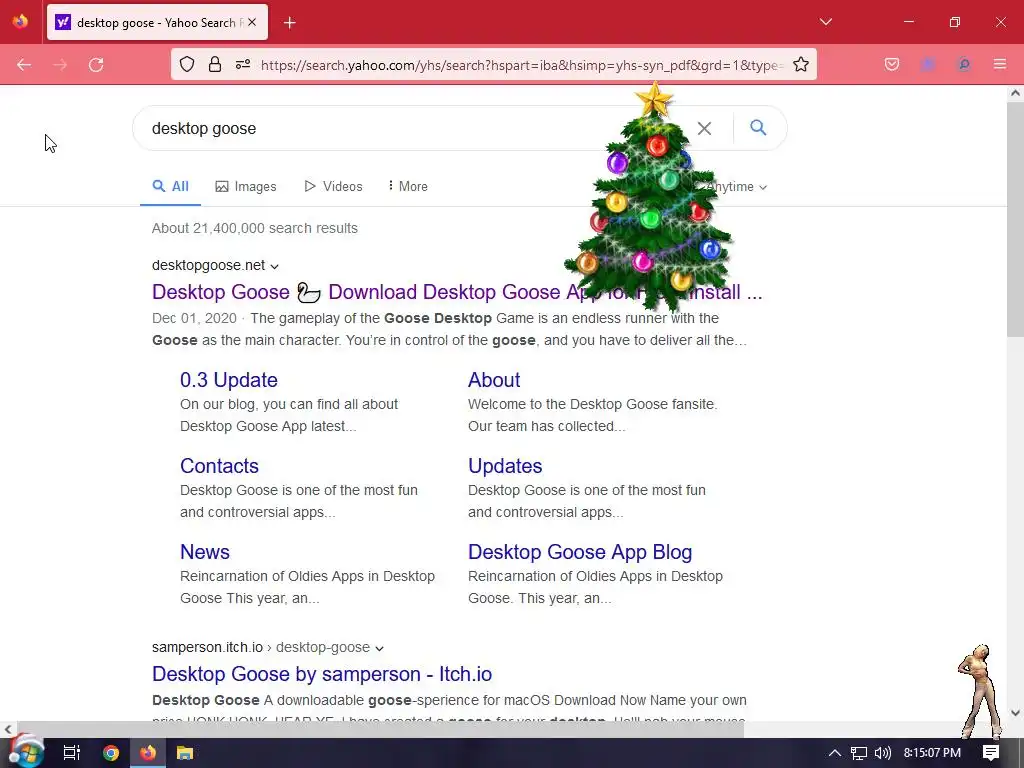The width and height of the screenshot is (1024, 768).
Task: Expand the desktopgoose.net result options arrow
Action: coord(274,266)
